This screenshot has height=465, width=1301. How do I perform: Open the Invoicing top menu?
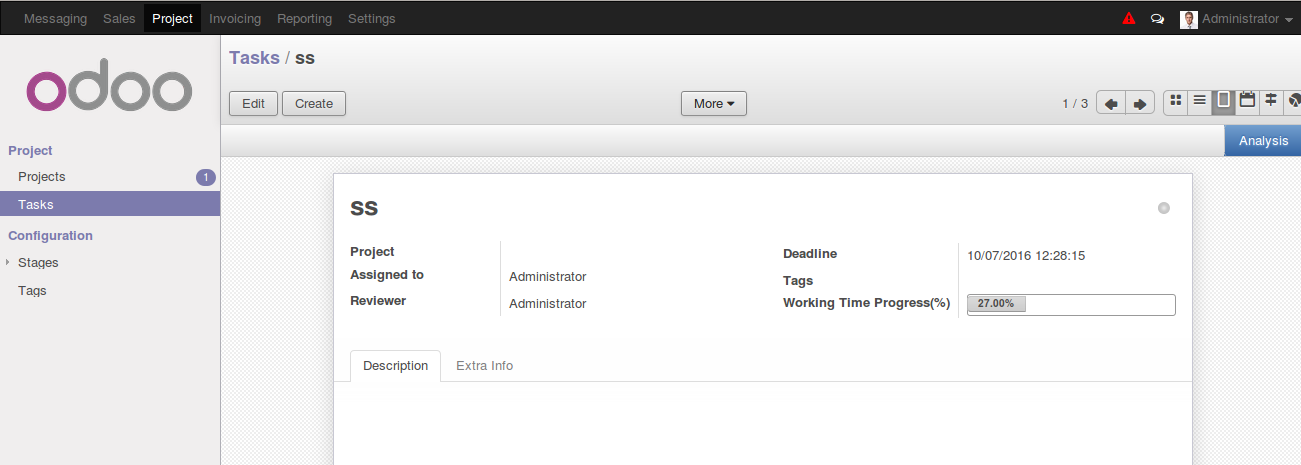point(235,18)
